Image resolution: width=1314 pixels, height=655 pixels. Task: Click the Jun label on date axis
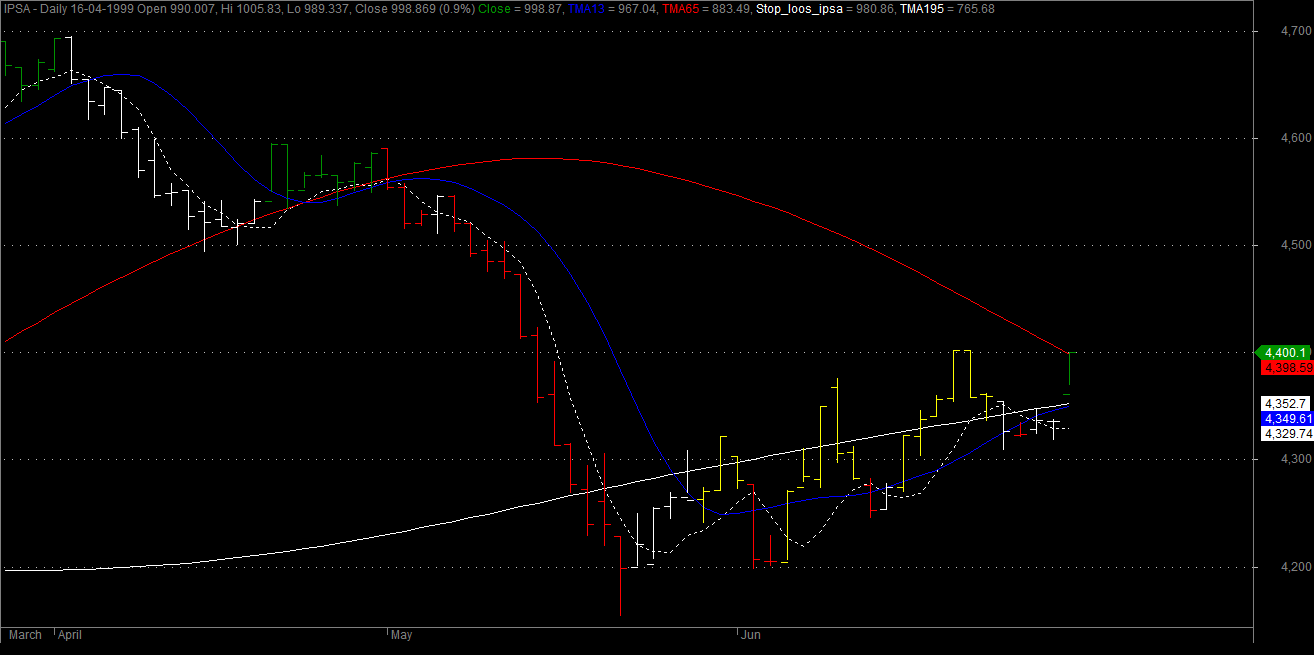[x=749, y=635]
